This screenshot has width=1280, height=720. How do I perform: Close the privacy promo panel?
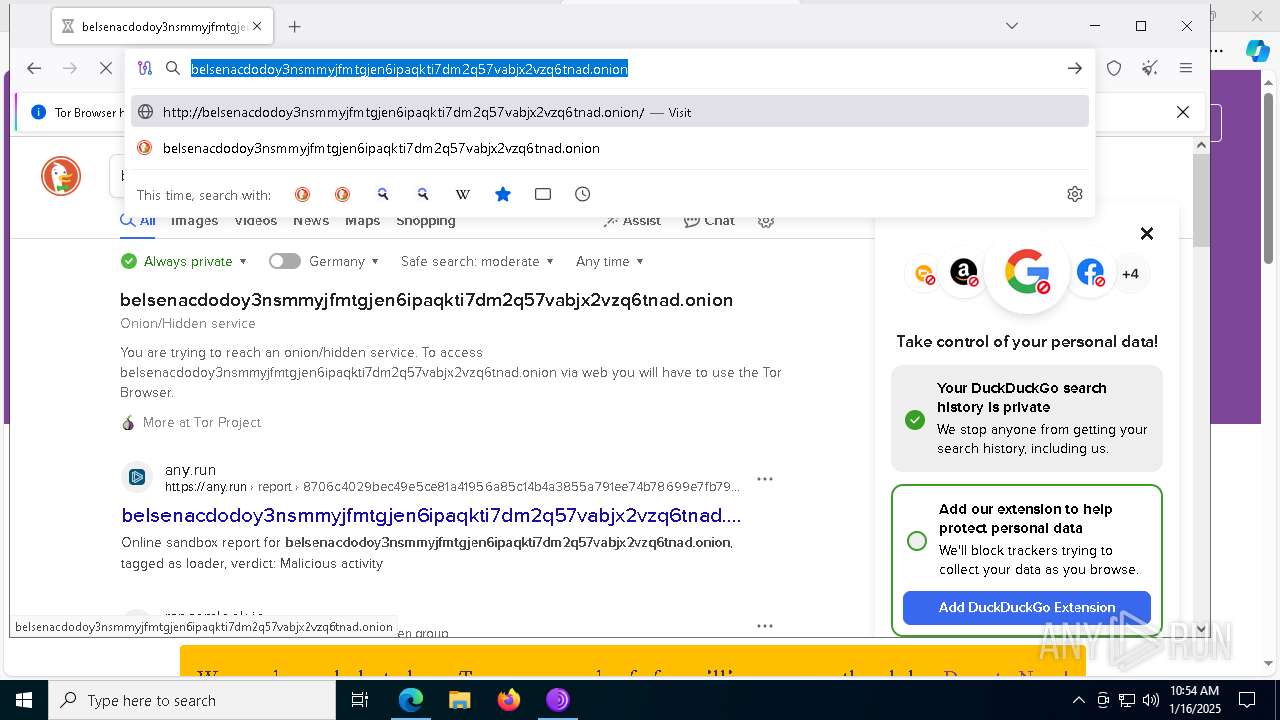point(1147,233)
